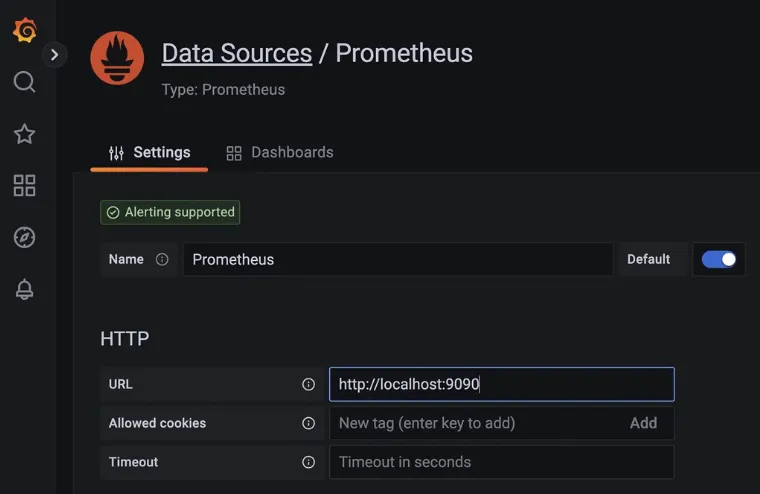Click the Add button for cookies
This screenshot has height=494, width=760.
643,423
